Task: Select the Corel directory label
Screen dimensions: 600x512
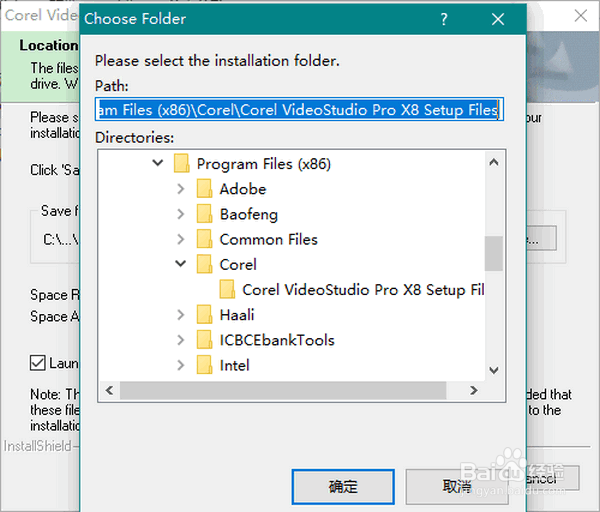Action: [x=238, y=265]
